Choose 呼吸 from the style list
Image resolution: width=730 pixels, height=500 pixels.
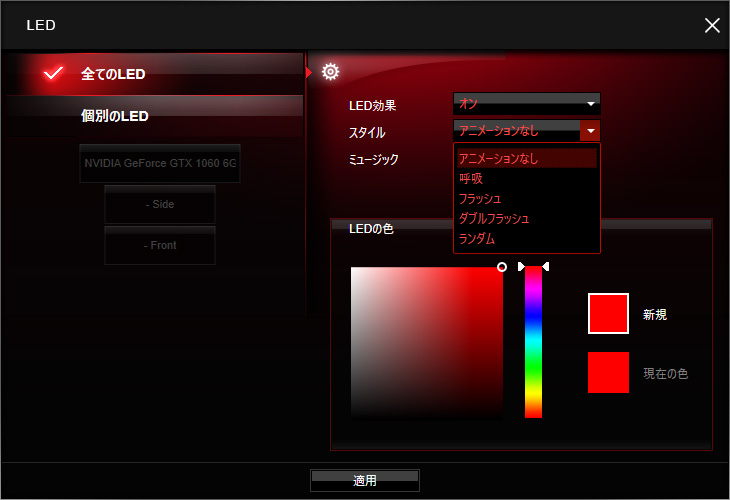point(527,178)
